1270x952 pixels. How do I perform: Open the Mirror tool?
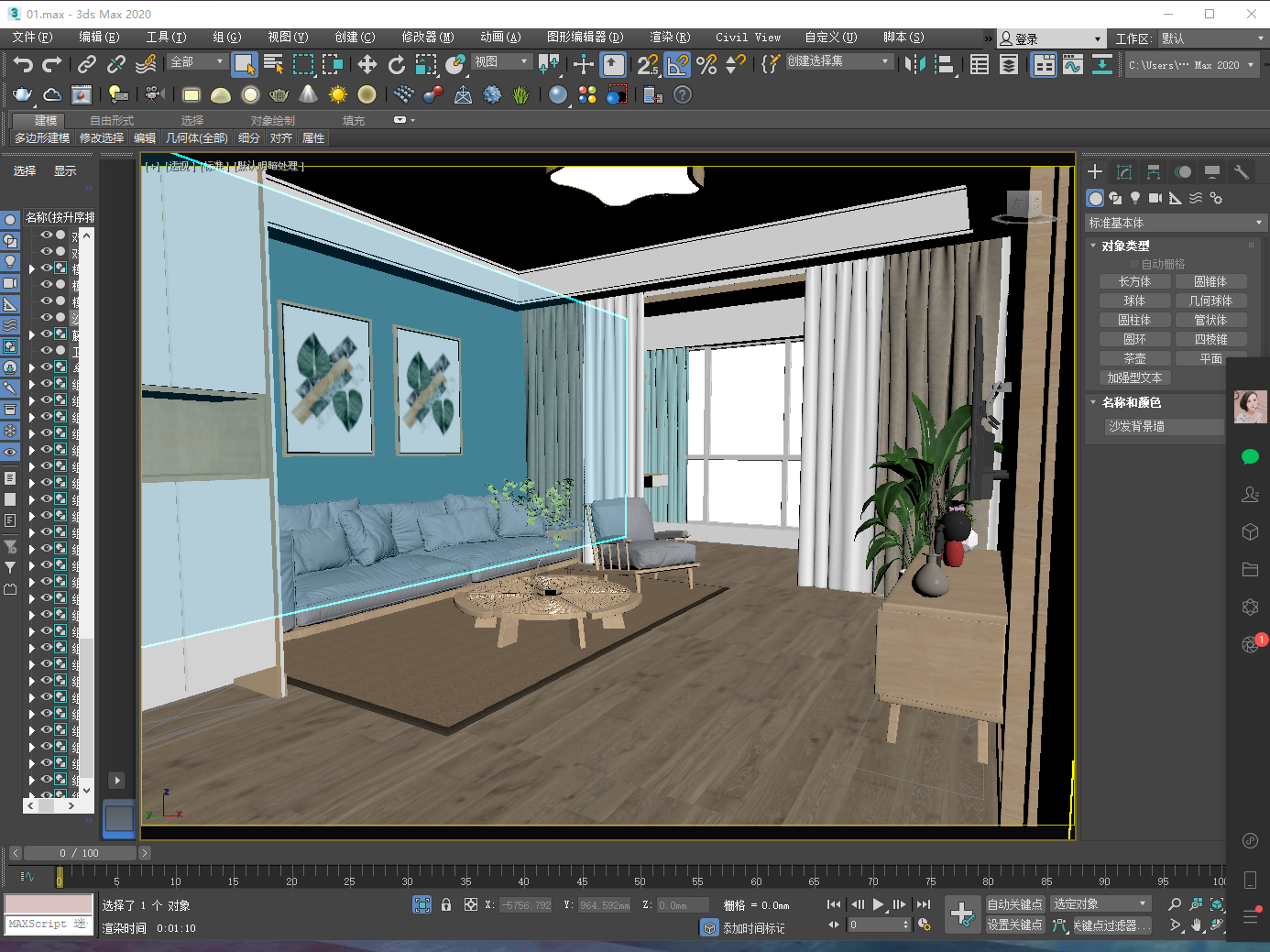(x=914, y=64)
